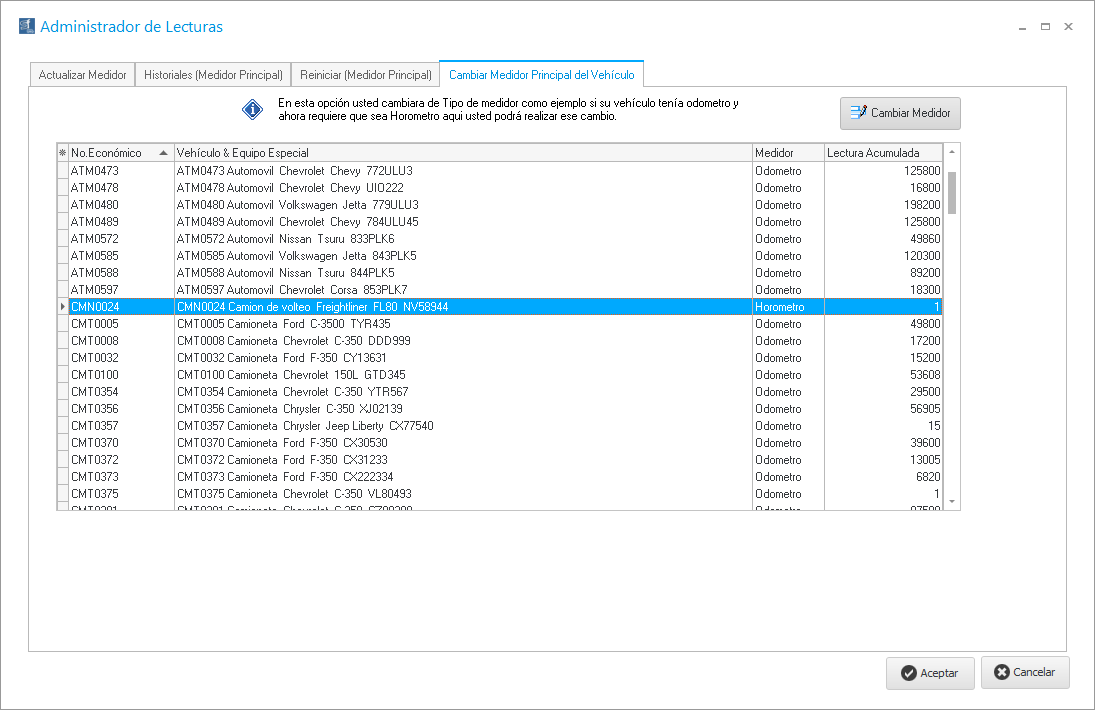Click the Cancelar button
1095x710 pixels.
[1024, 672]
